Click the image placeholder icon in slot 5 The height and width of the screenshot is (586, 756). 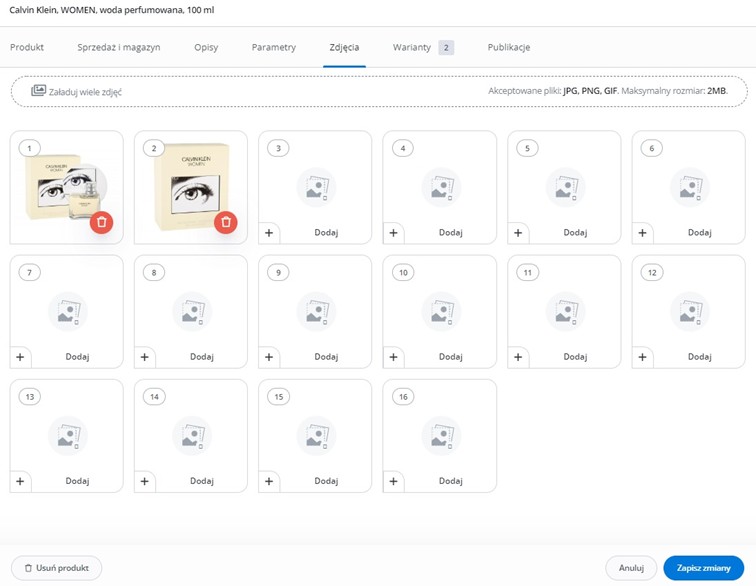point(565,187)
